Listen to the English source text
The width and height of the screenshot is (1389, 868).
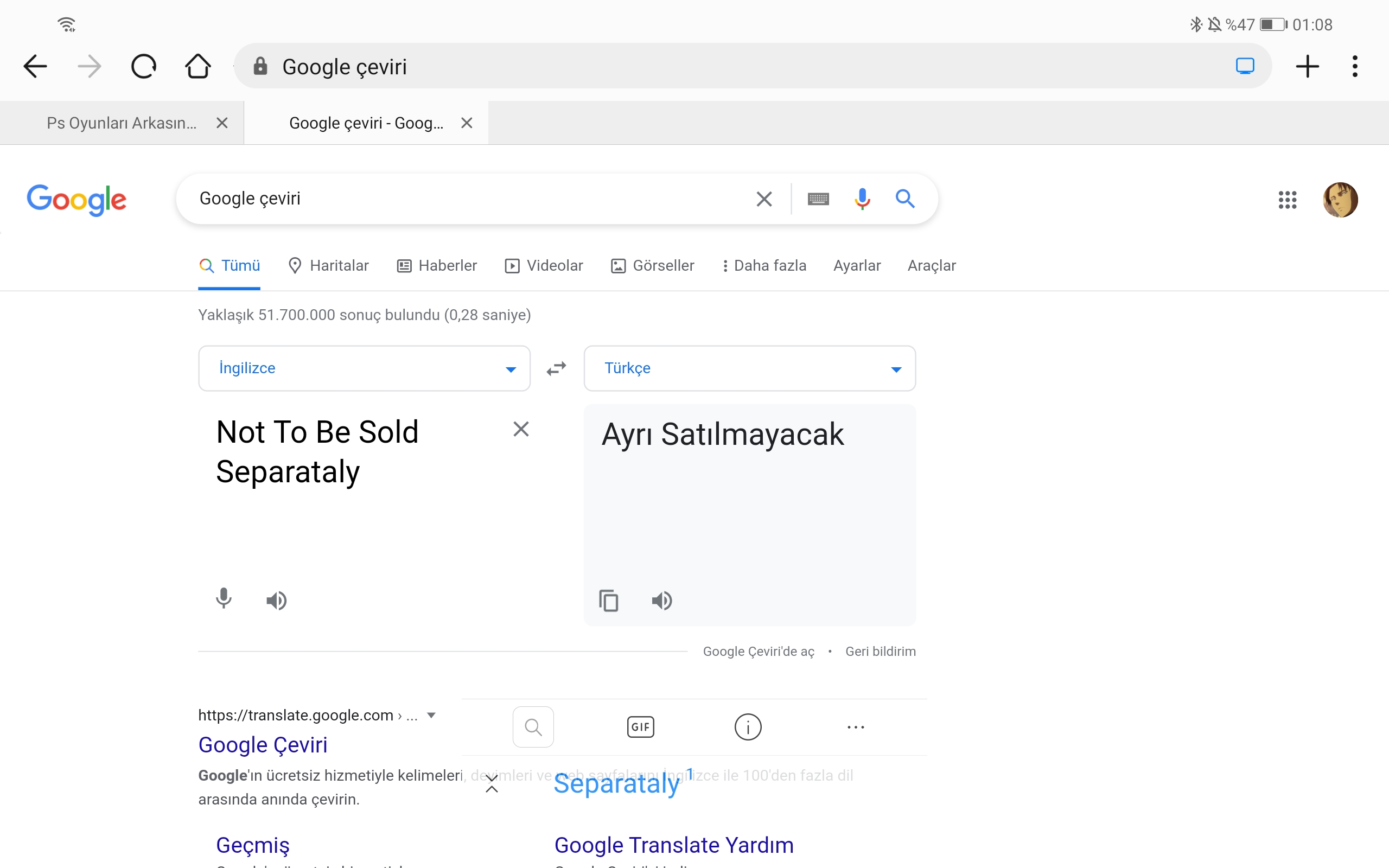(277, 601)
